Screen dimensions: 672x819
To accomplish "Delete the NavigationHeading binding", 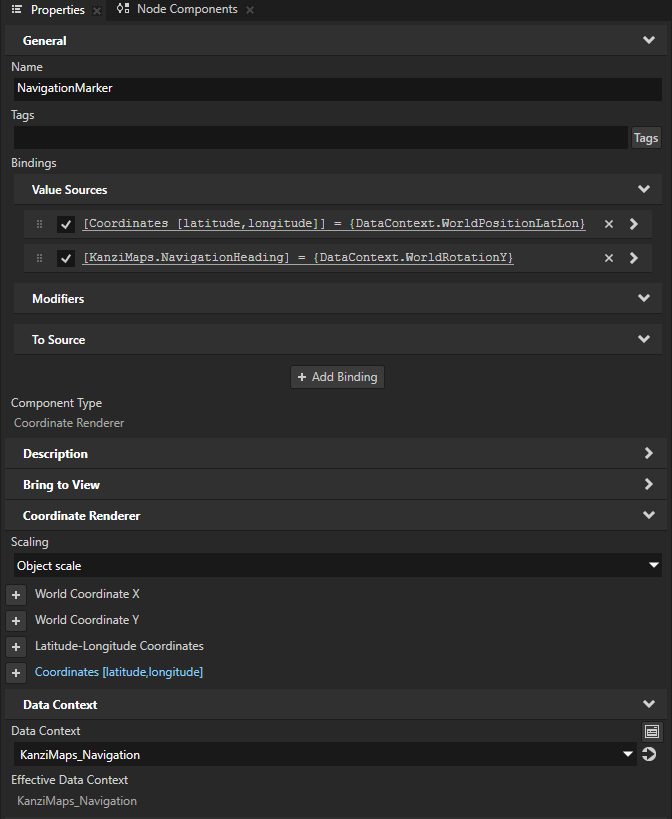I will (x=608, y=257).
